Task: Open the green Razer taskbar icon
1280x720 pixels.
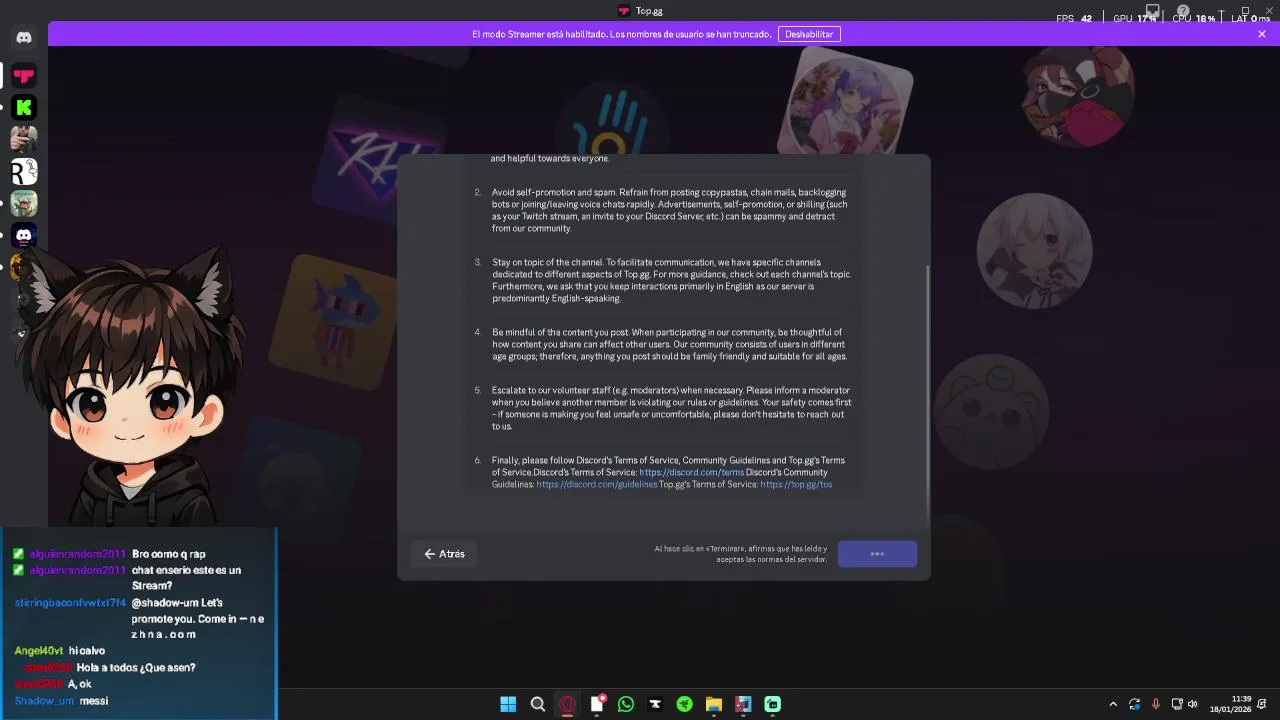Action: [684, 704]
